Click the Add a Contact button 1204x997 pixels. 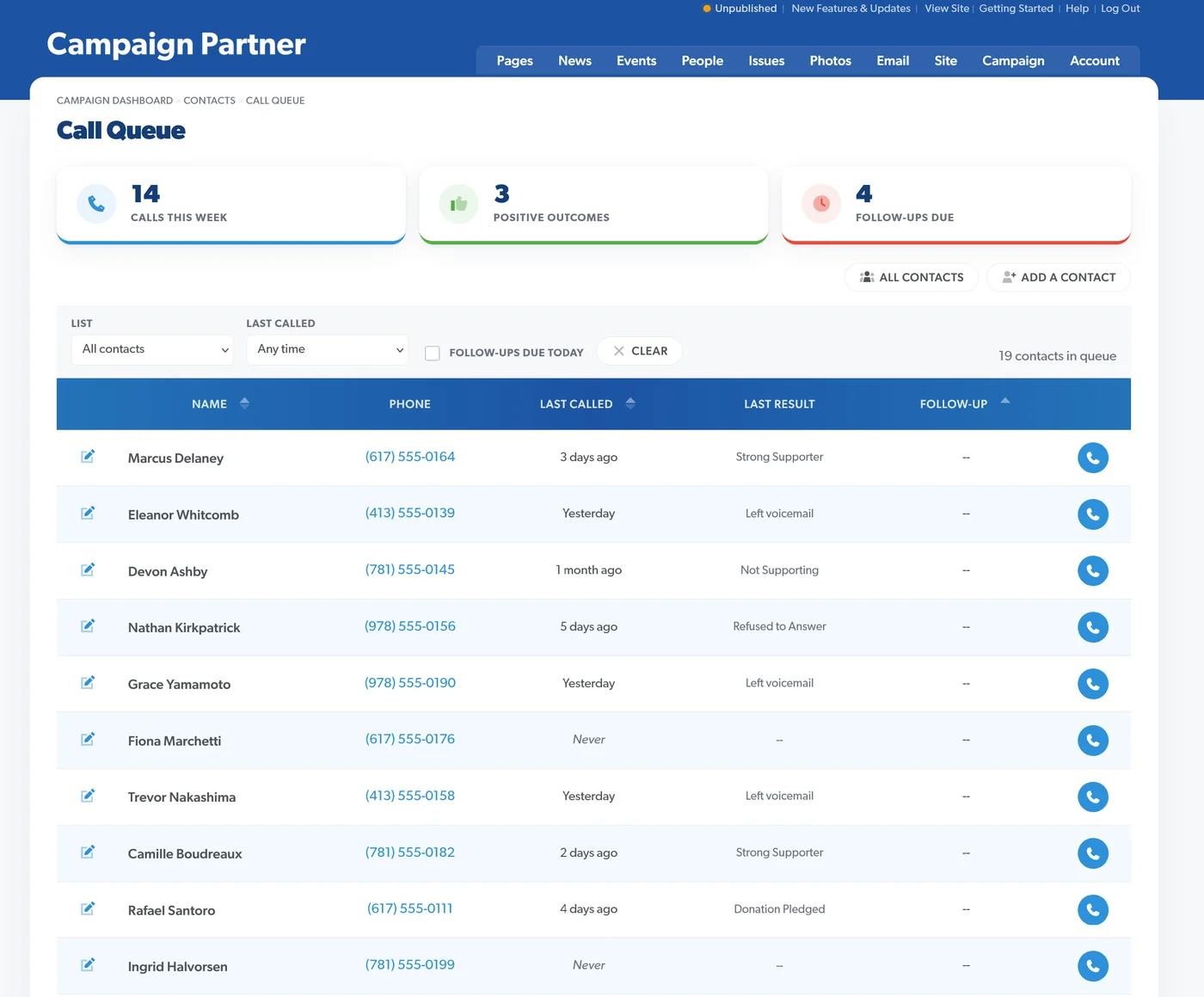(1059, 277)
